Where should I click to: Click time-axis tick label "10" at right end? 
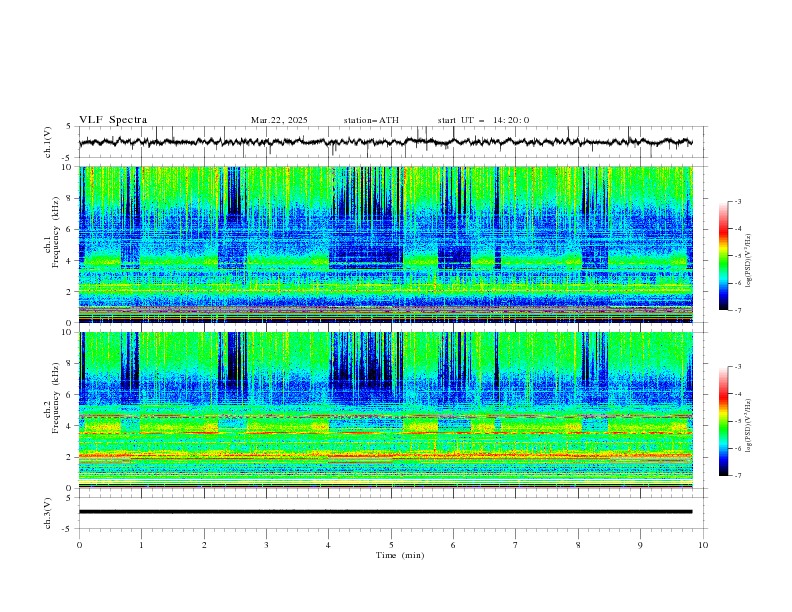[703, 545]
